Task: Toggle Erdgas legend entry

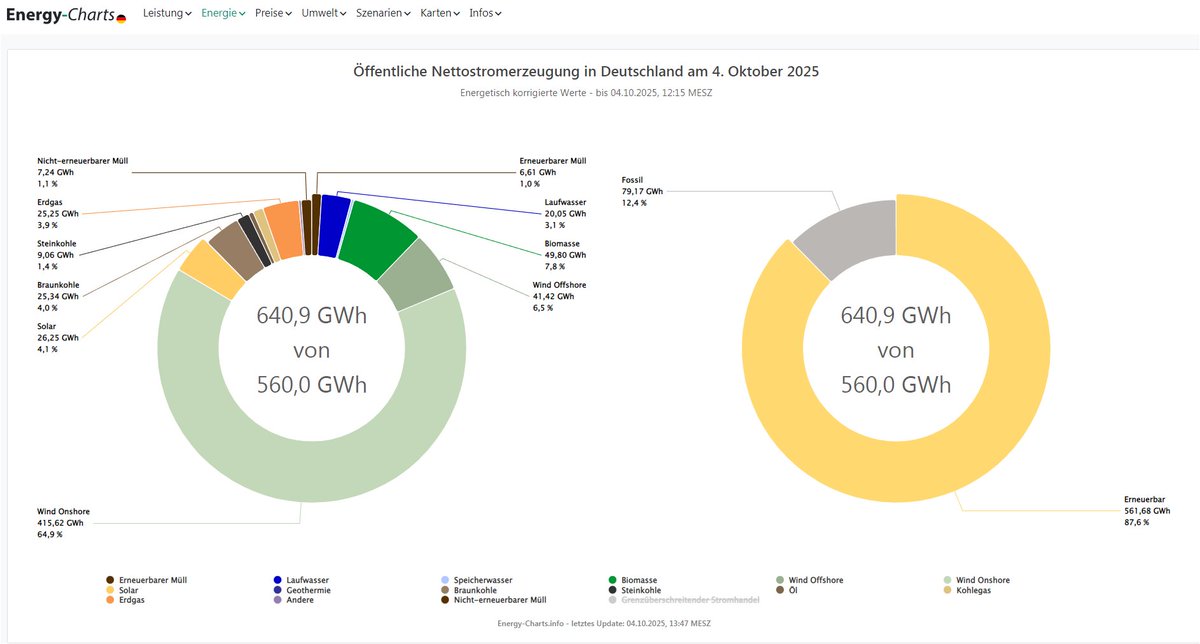Action: pyautogui.click(x=124, y=600)
